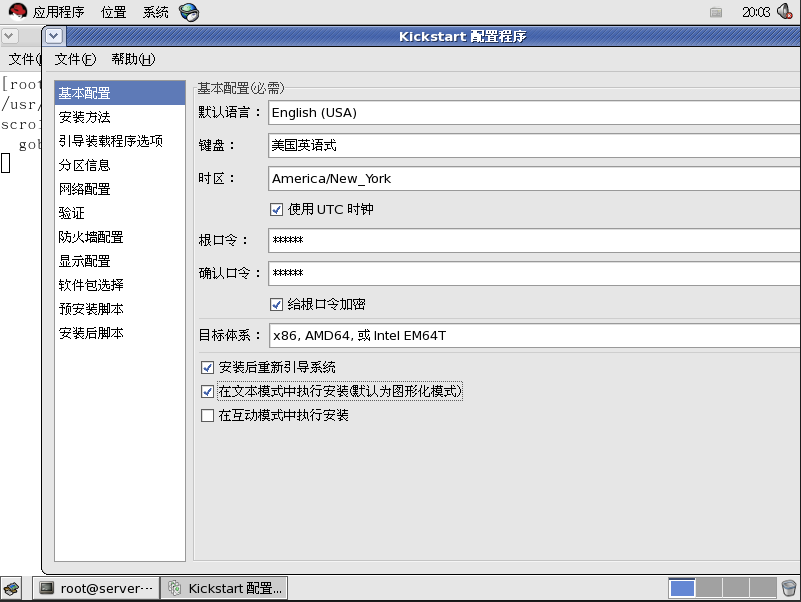Open Kickstart 帮助(H) menu
This screenshot has width=801, height=602.
[133, 59]
